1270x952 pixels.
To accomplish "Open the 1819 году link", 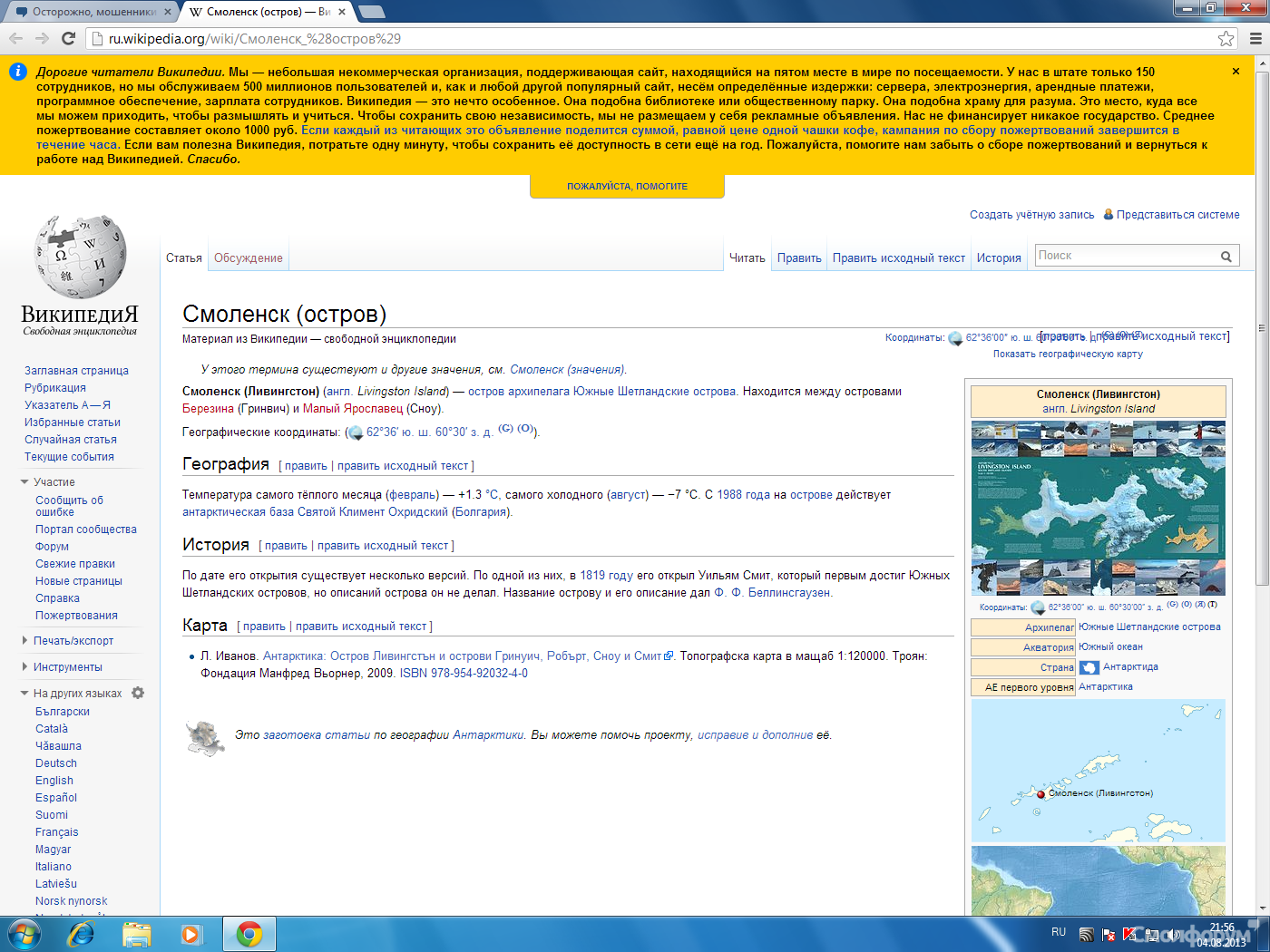I will pos(607,576).
